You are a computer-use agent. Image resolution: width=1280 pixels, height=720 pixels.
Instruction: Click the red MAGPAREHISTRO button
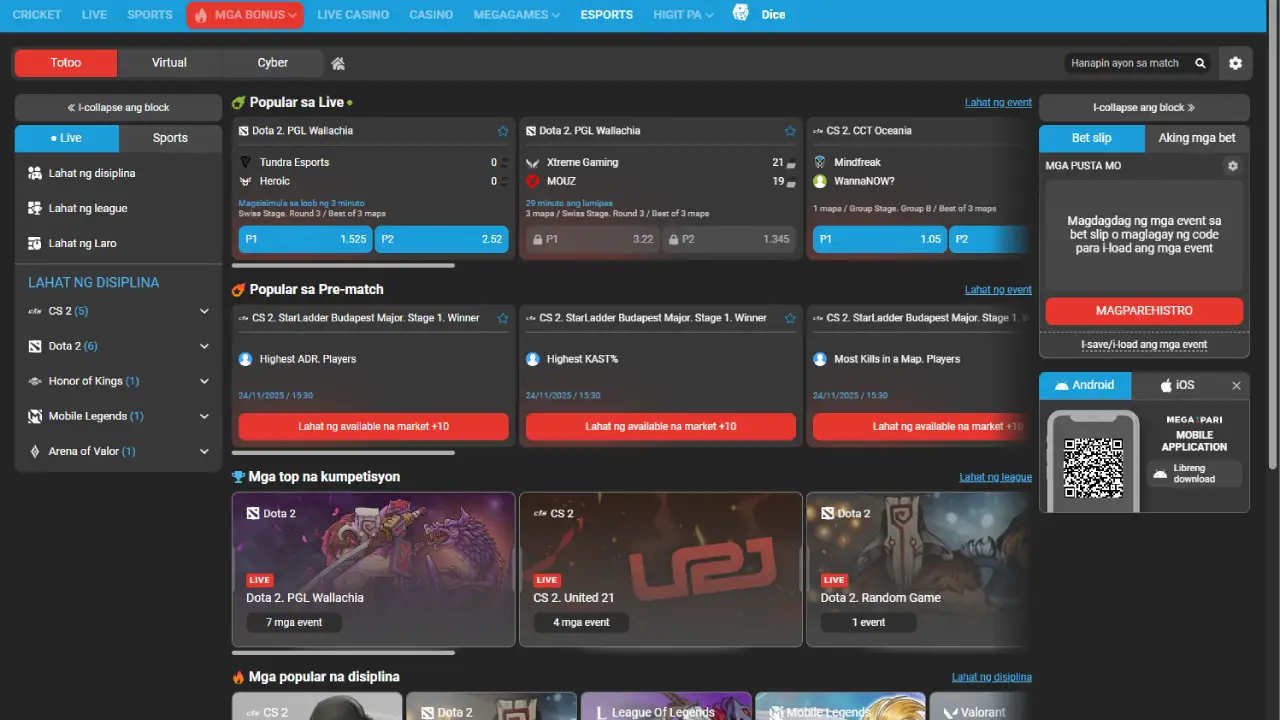click(1144, 311)
